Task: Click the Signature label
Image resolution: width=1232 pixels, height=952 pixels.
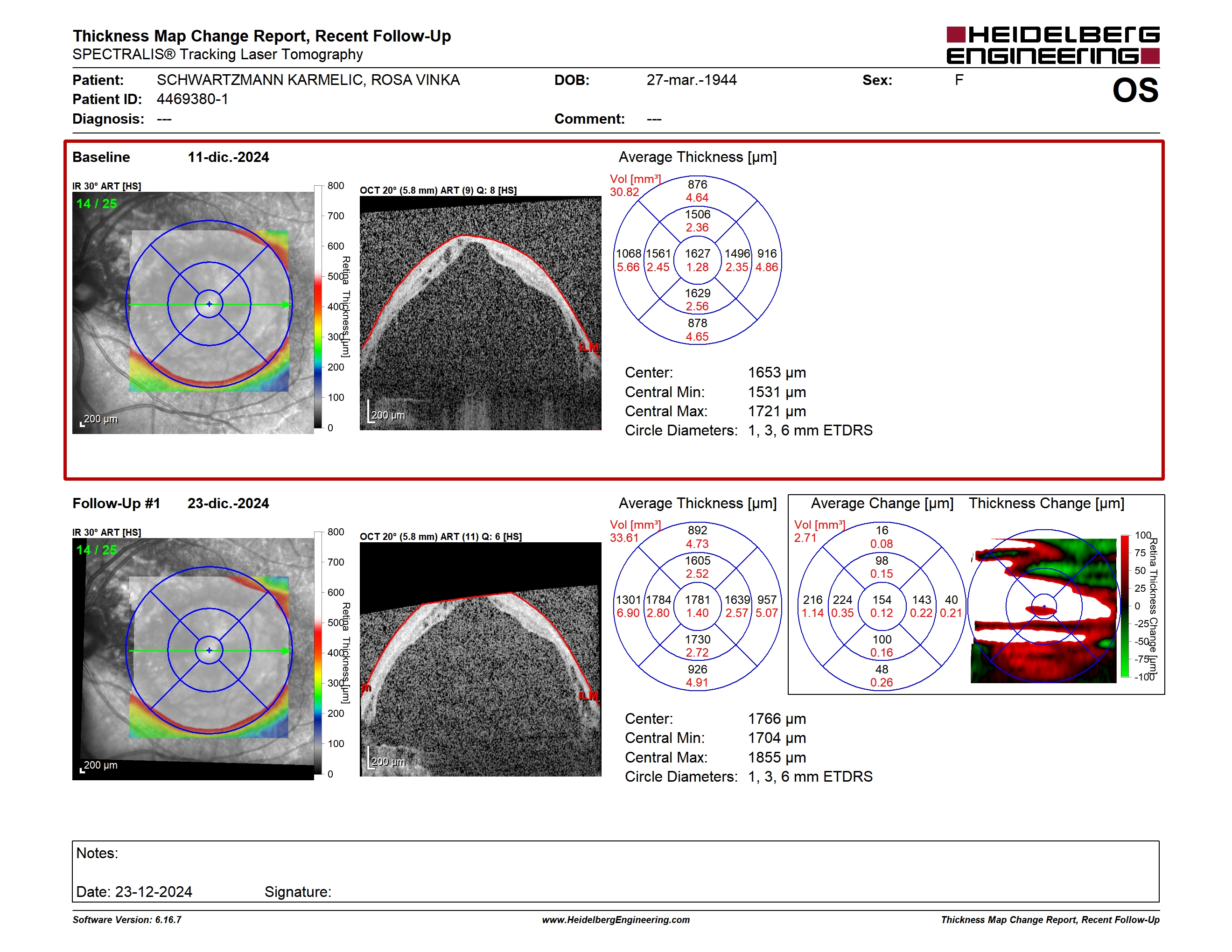Action: (x=298, y=892)
